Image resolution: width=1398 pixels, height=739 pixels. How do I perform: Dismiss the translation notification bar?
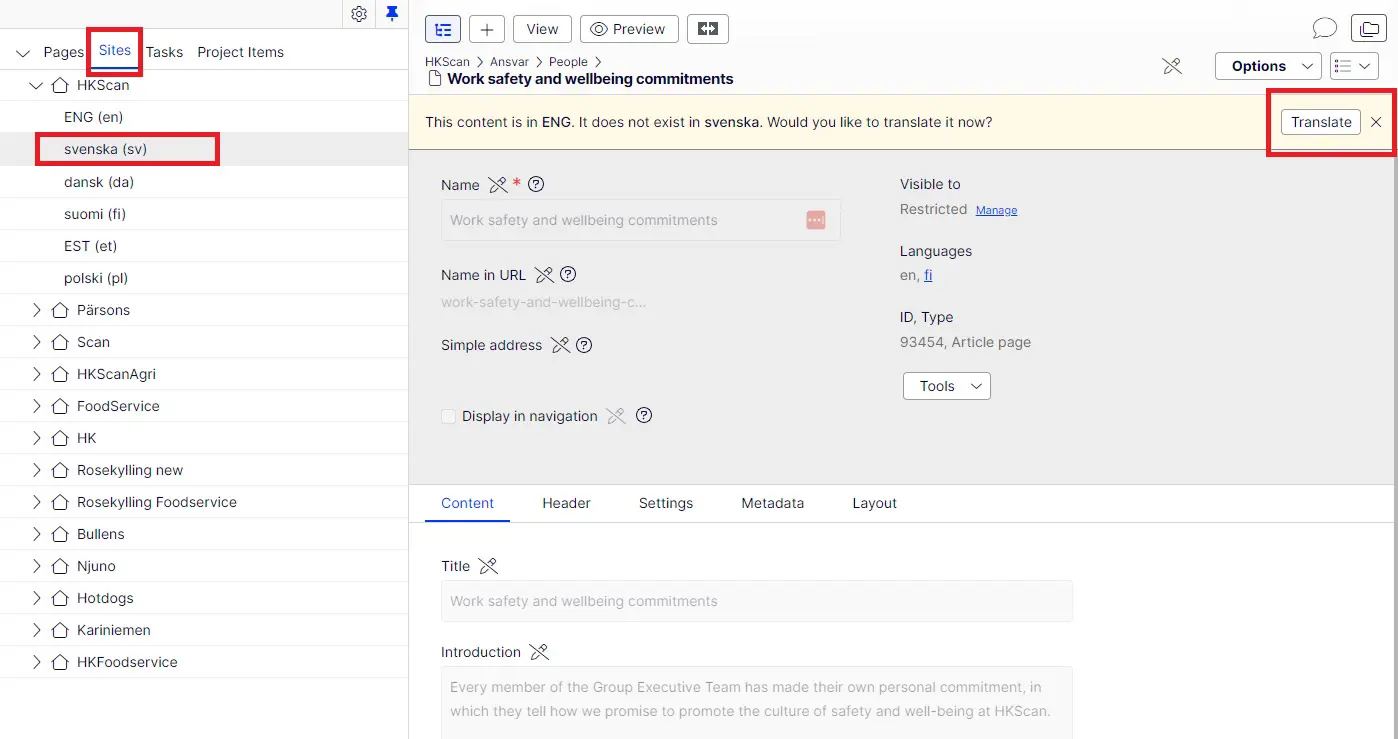[1376, 122]
